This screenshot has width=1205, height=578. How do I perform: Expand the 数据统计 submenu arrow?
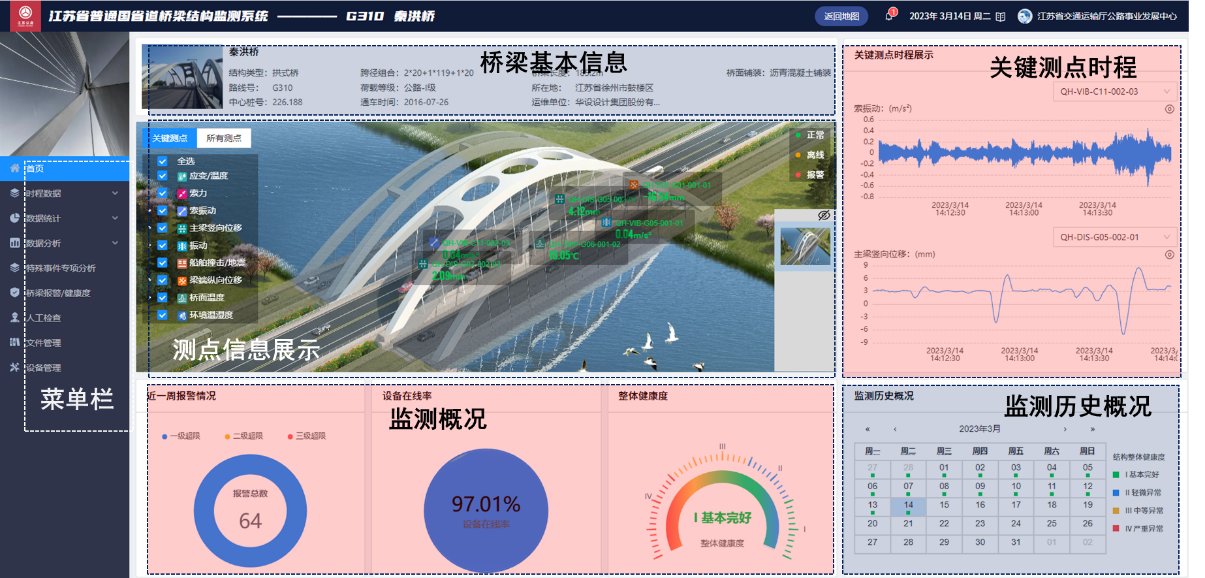[x=115, y=218]
